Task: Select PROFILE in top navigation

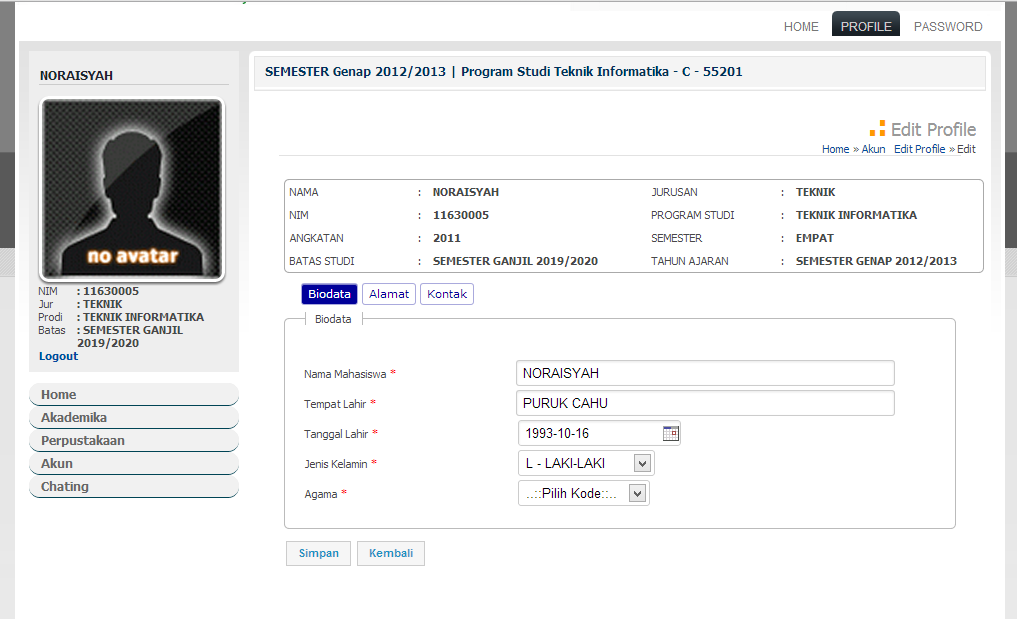Action: (865, 27)
